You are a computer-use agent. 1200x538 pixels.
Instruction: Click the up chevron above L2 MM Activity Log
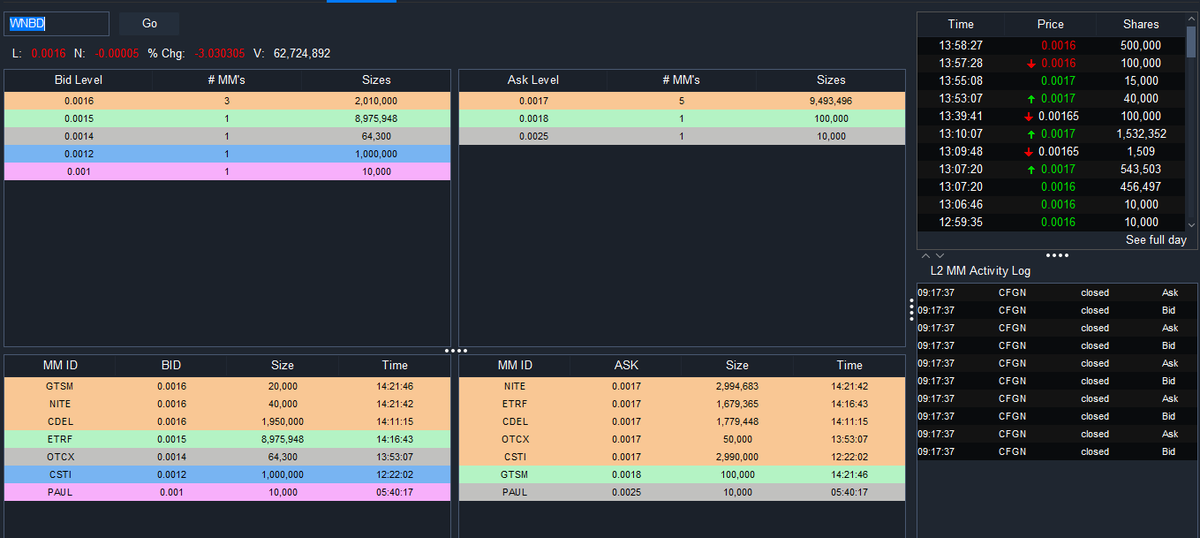[925, 256]
